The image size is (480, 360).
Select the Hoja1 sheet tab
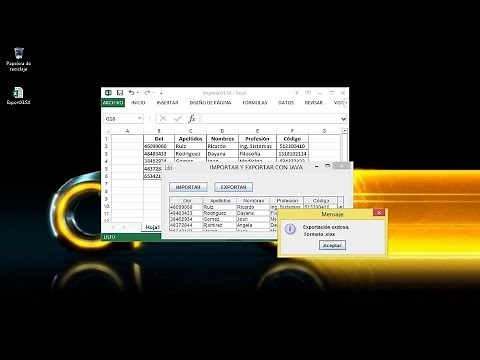(x=152, y=227)
